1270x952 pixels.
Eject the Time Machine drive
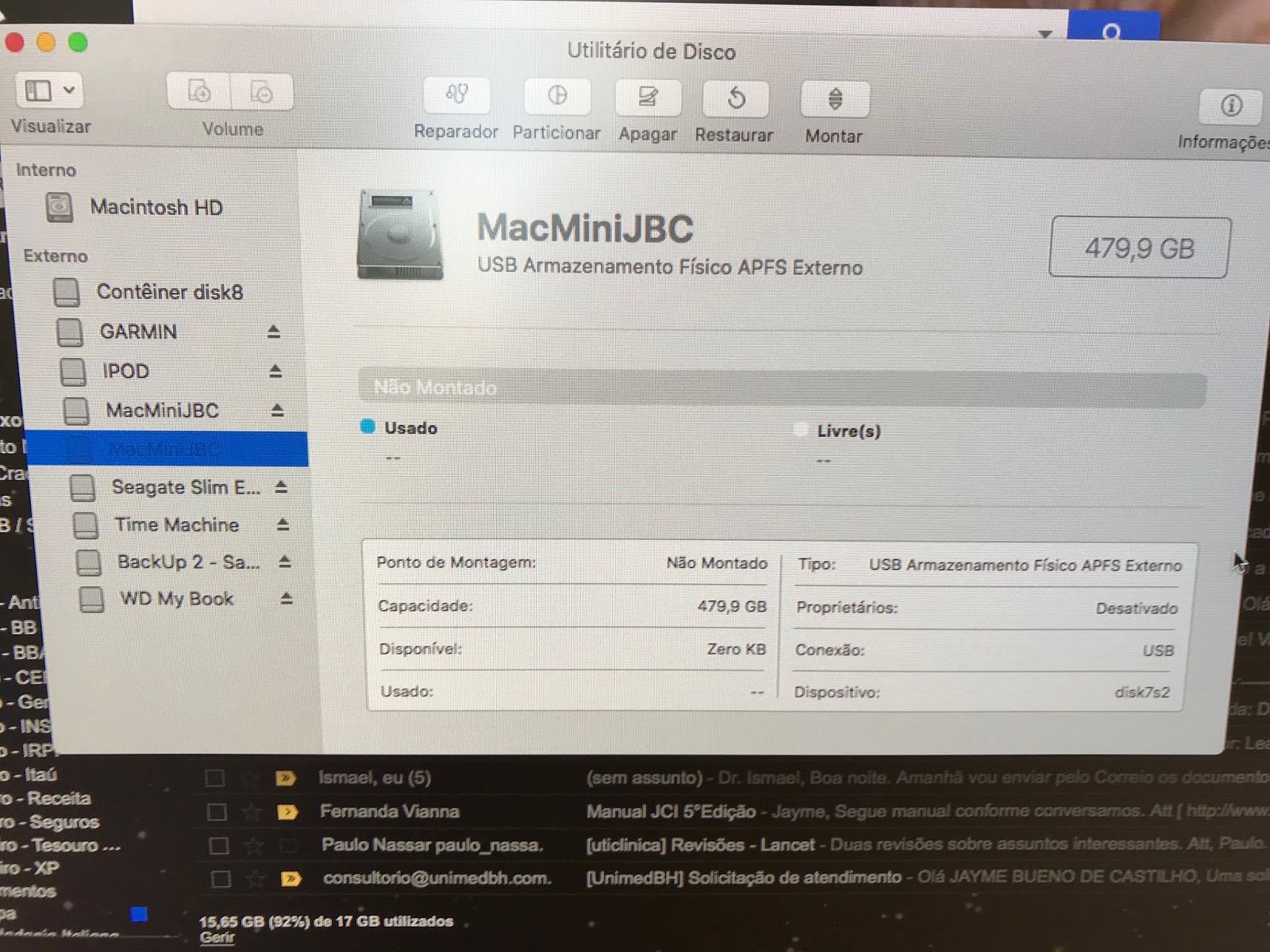pos(283,525)
